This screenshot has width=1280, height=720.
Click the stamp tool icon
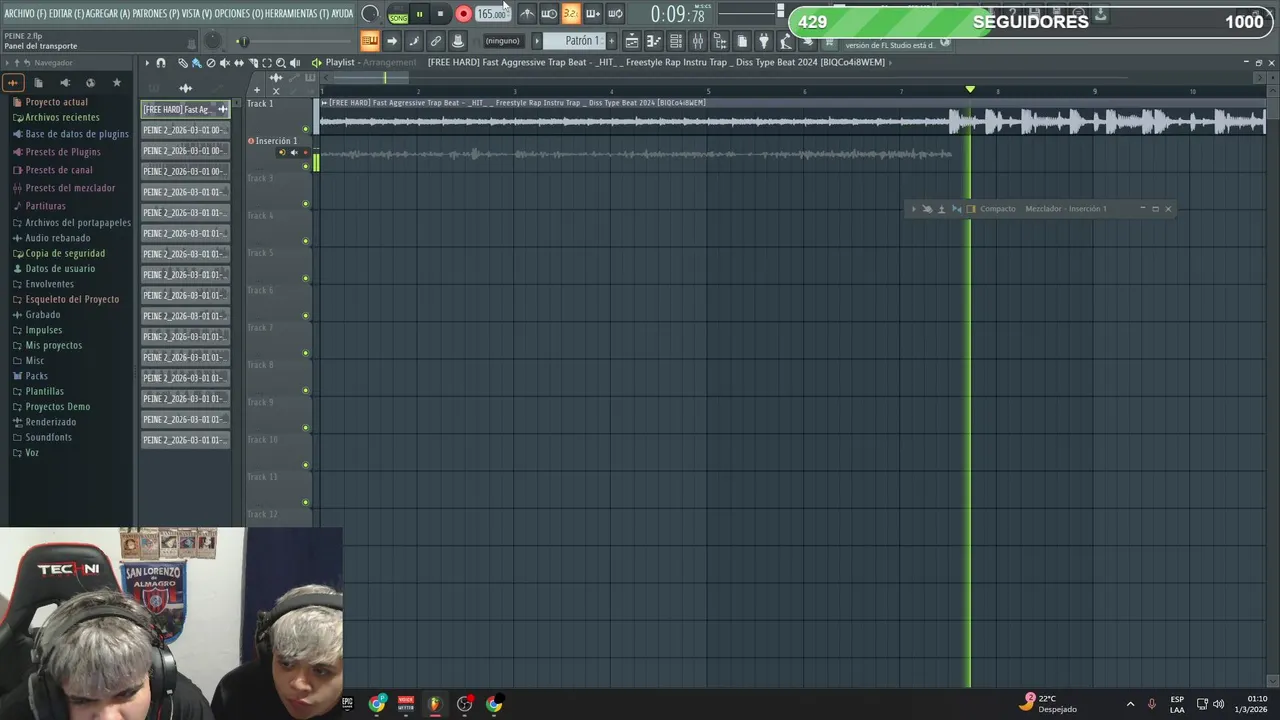[458, 41]
